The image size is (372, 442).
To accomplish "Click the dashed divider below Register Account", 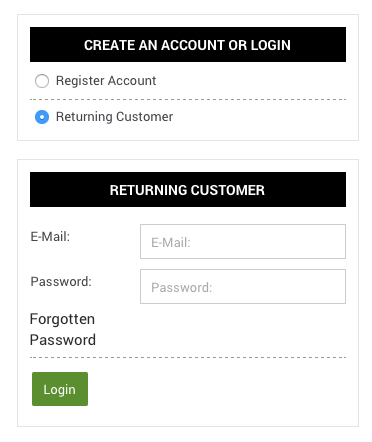I will click(x=188, y=99).
